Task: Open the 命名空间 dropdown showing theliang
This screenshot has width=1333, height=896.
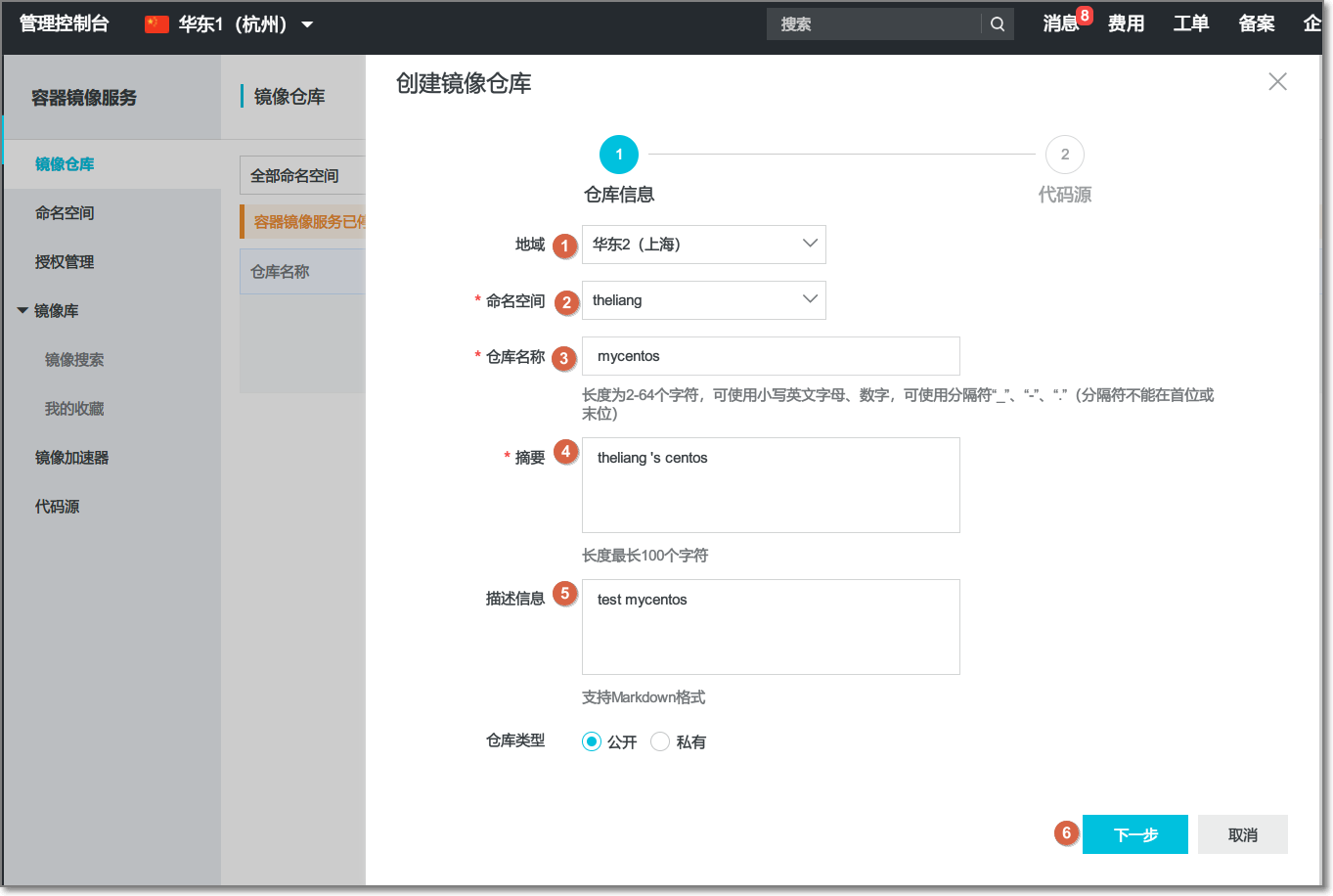Action: [x=703, y=300]
